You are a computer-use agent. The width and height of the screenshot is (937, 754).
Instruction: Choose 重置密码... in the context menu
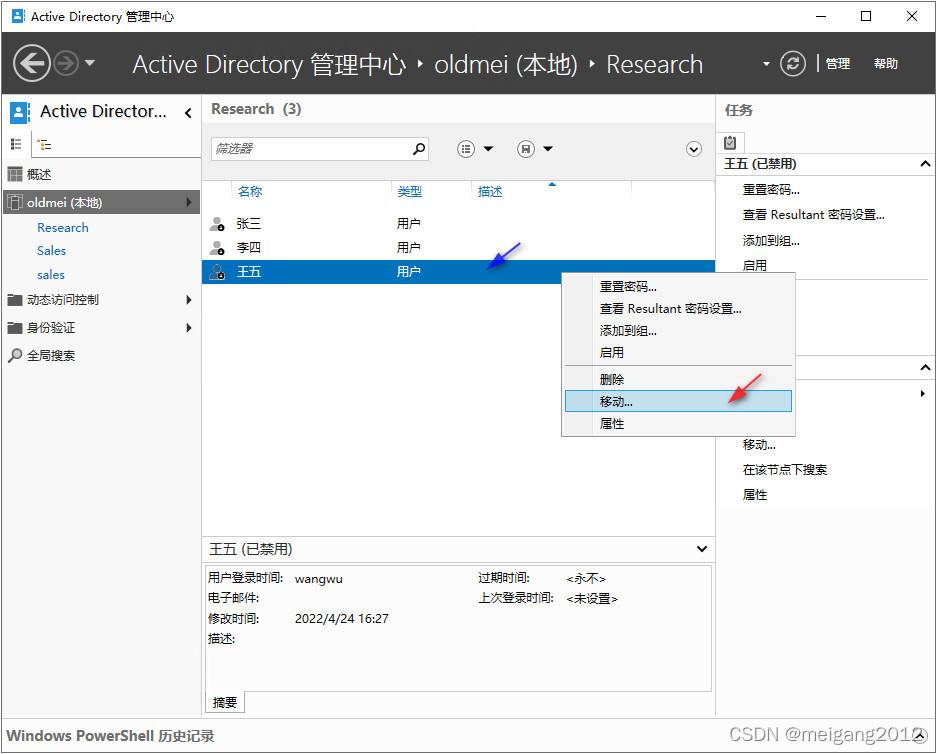(x=678, y=287)
